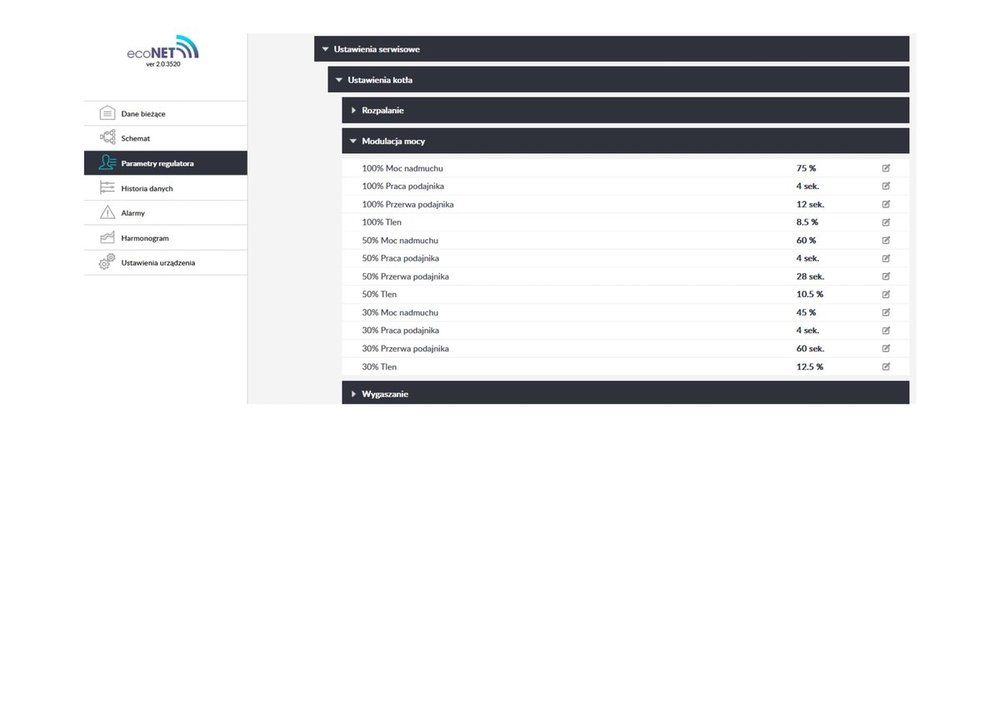The height and width of the screenshot is (706, 1000).
Task: Edit the 100% Tlen value
Action: point(886,222)
